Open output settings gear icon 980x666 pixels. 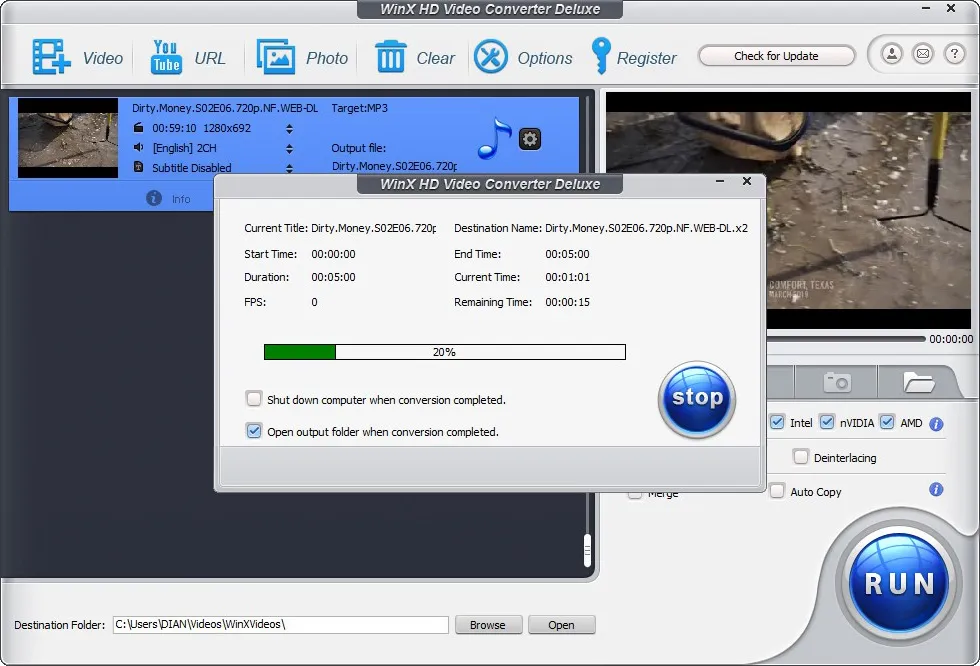[x=530, y=139]
